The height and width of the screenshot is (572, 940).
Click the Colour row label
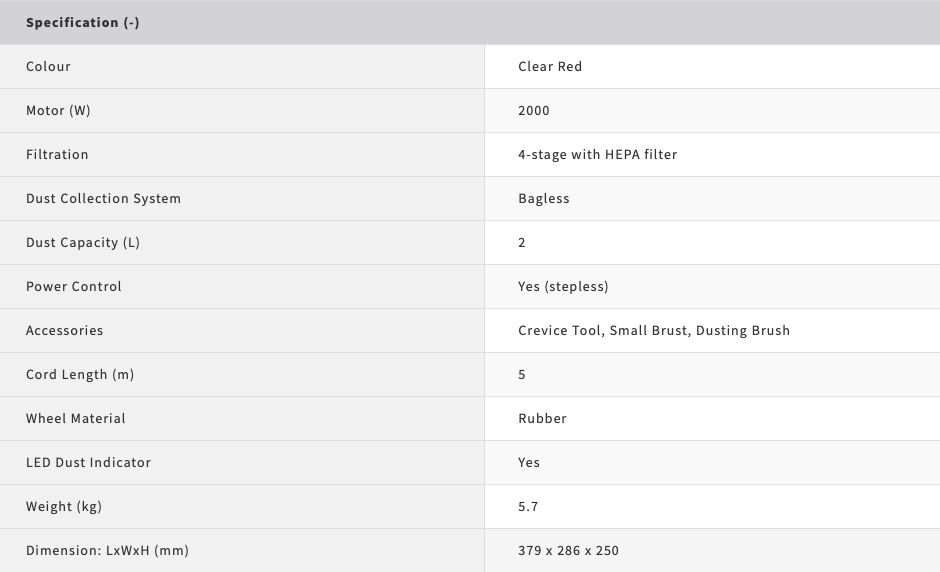48,66
